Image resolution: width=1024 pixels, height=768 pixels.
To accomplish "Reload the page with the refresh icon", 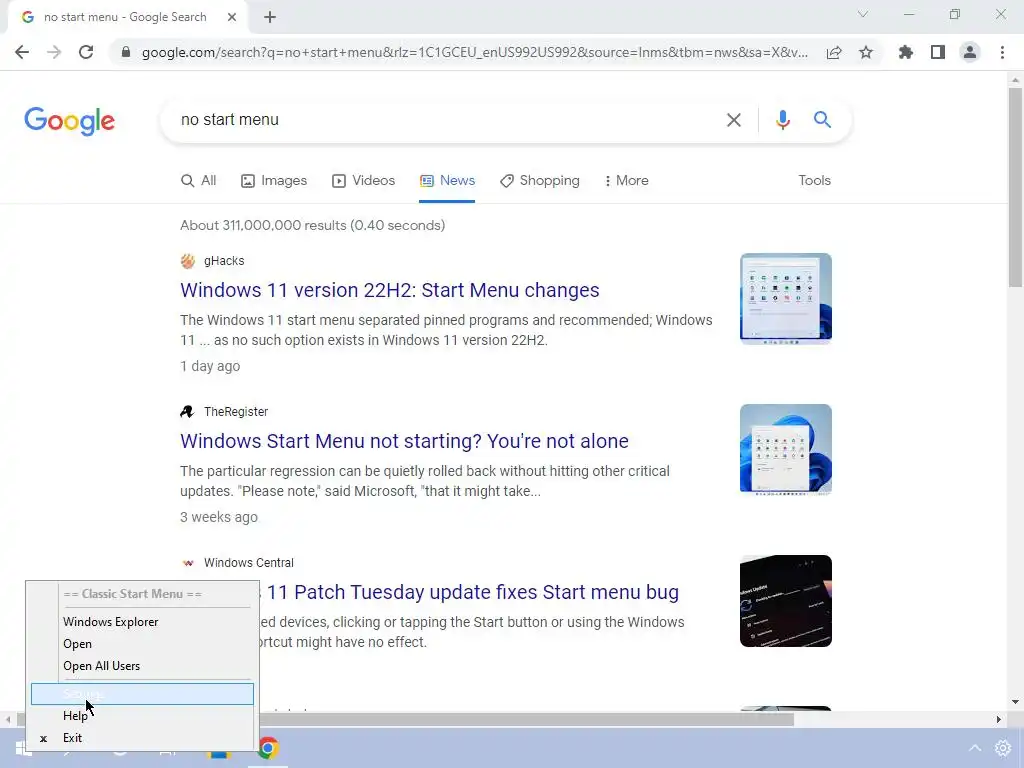I will (86, 52).
